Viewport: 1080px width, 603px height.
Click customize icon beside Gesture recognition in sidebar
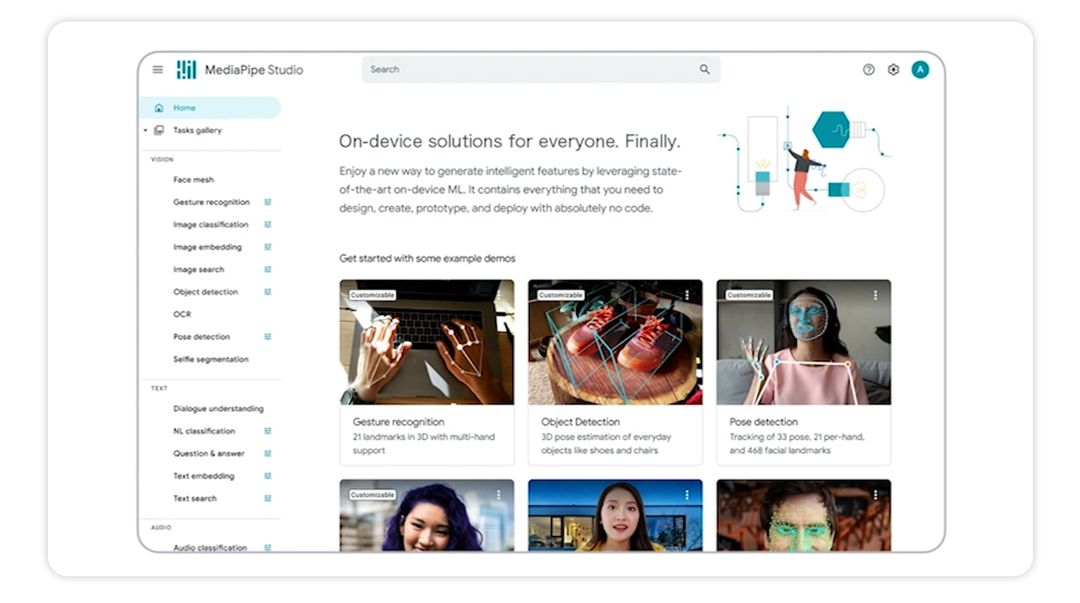[x=267, y=202]
